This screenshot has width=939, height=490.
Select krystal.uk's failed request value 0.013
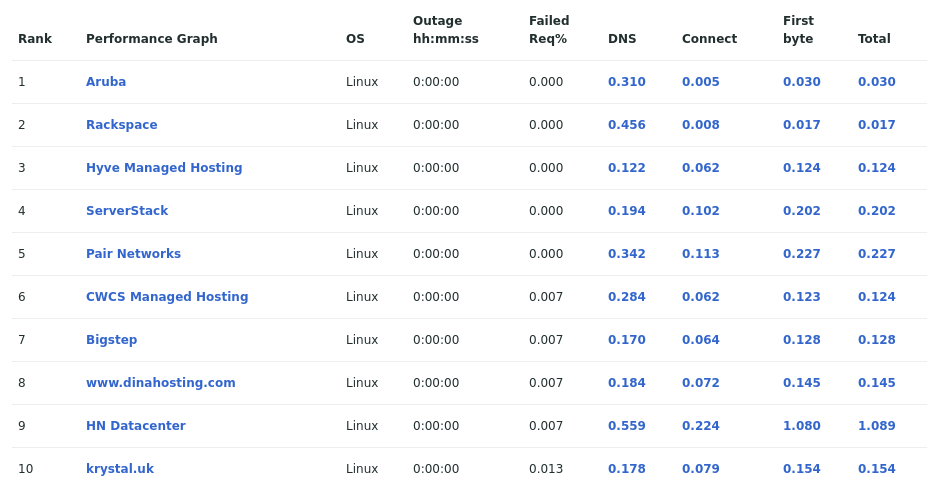[546, 468]
